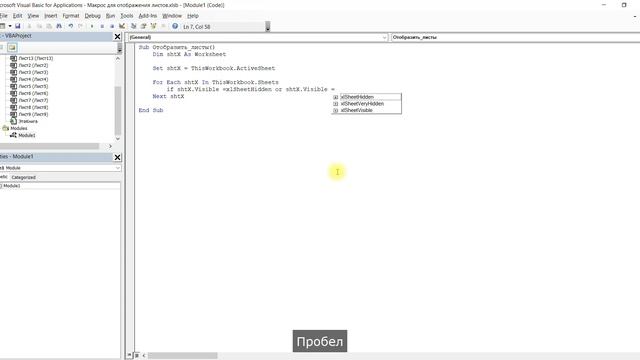640x360 pixels.
Task: Click the Paste toolbar icon
Action: coord(49,26)
